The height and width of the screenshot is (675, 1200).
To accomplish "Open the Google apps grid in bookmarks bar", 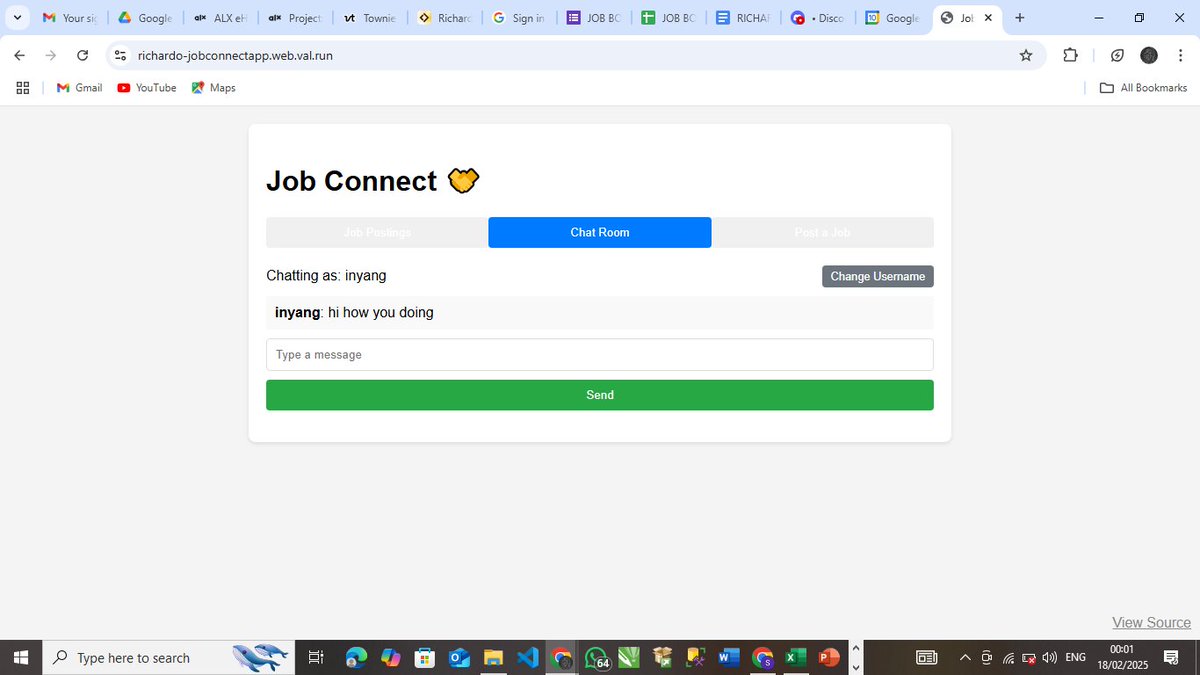I will [x=22, y=88].
